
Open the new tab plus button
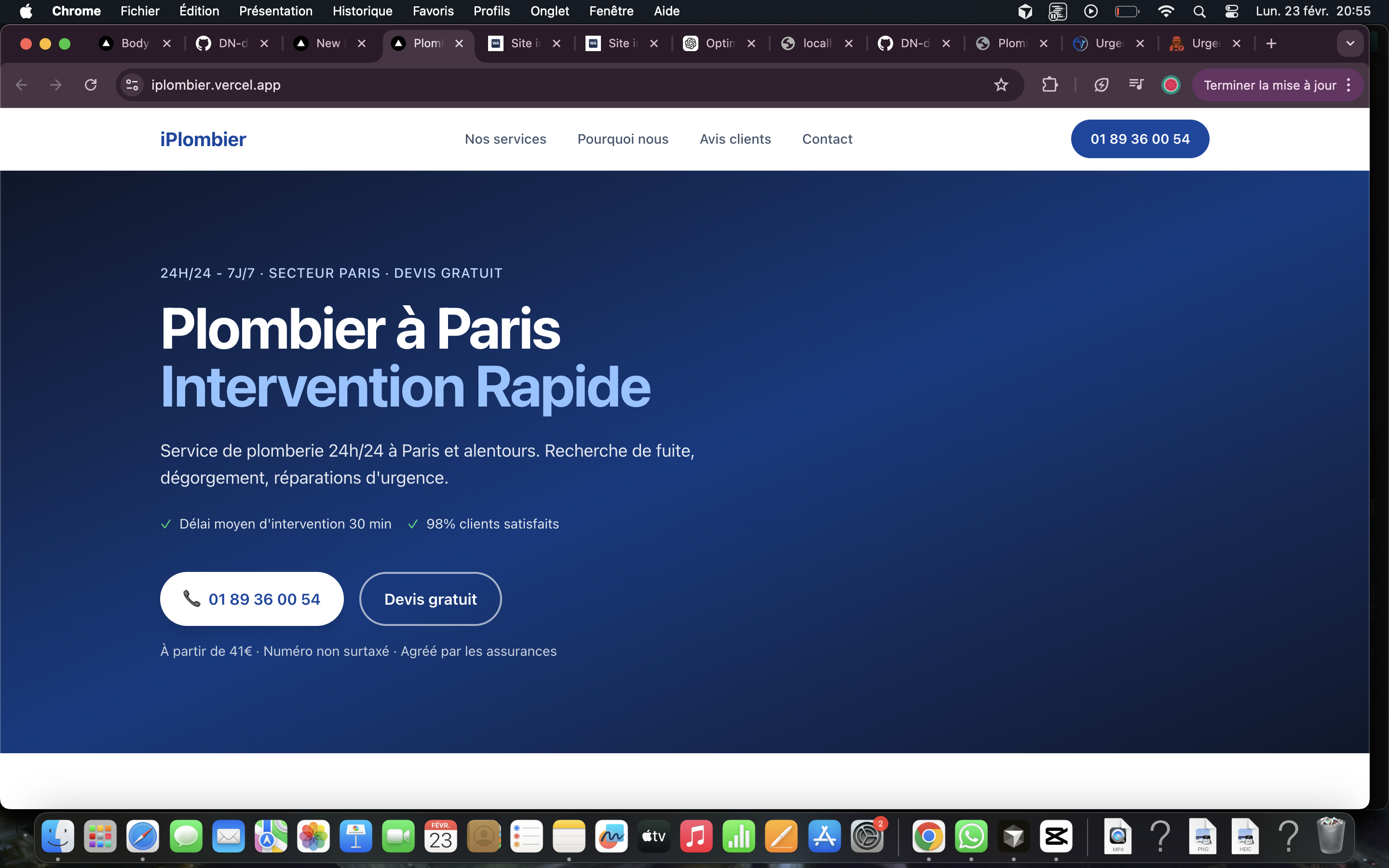click(x=1271, y=43)
